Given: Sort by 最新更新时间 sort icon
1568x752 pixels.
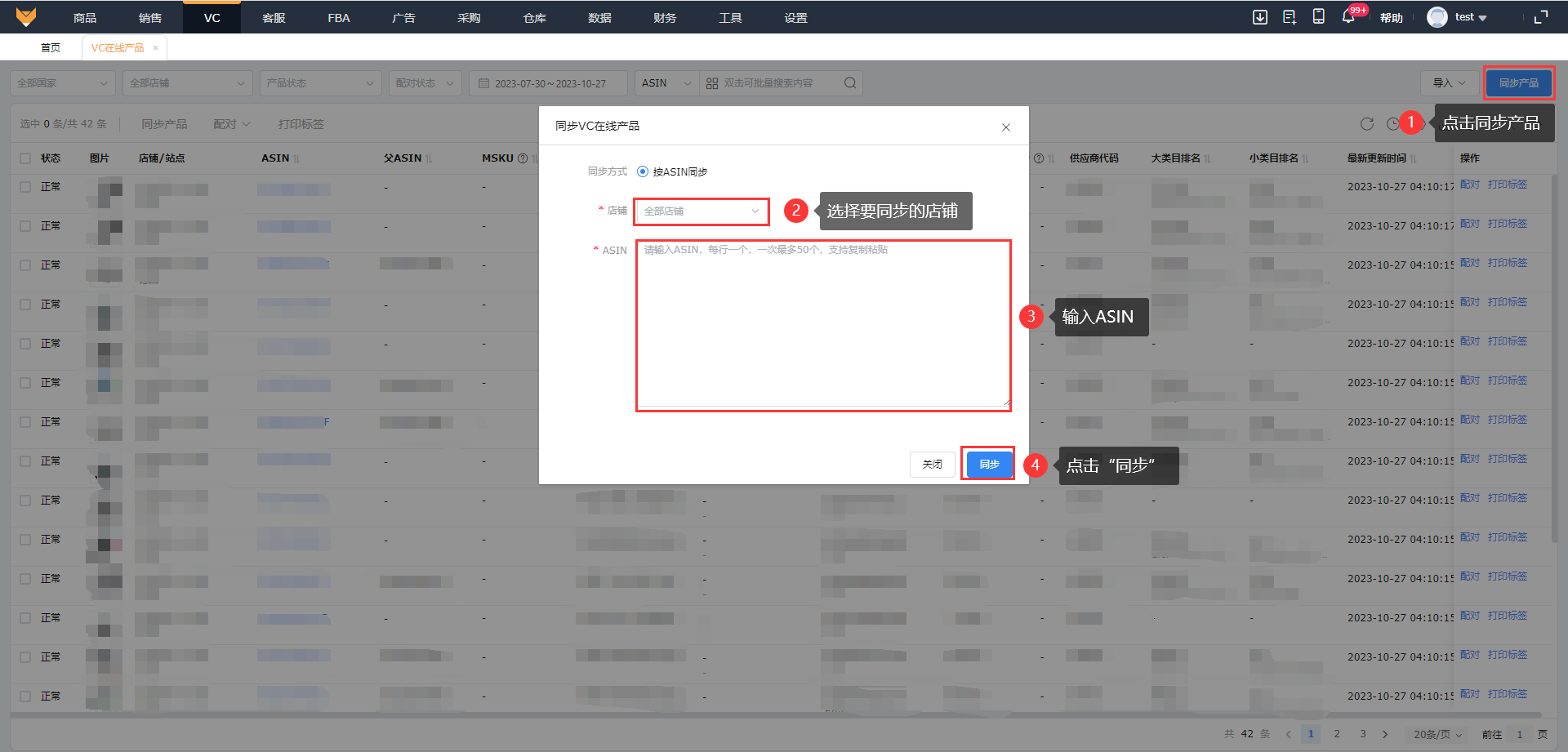Looking at the screenshot, I should point(1413,158).
